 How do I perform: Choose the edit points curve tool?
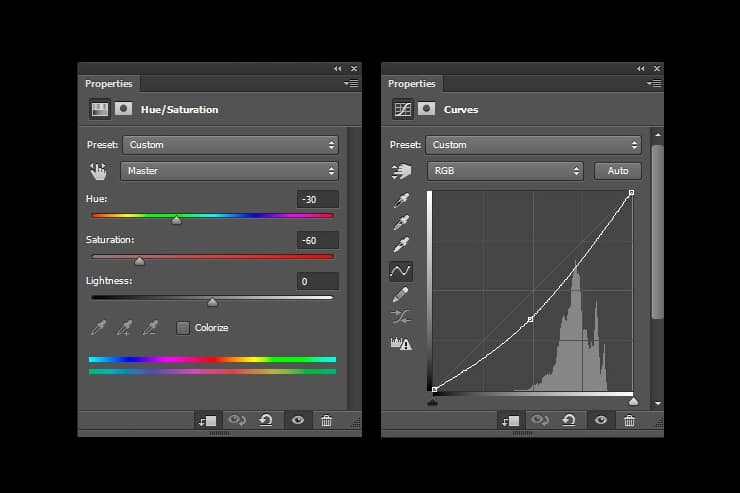tap(401, 271)
